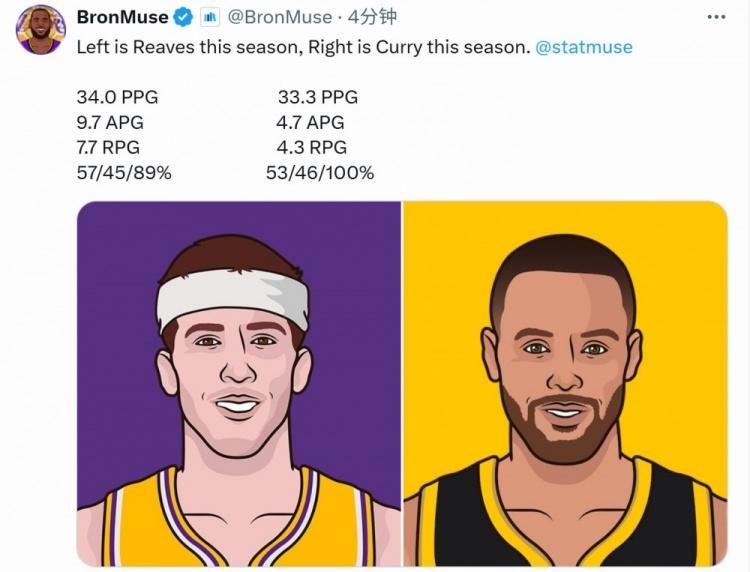
Task: Open the @statmuse mention link
Action: 584,47
